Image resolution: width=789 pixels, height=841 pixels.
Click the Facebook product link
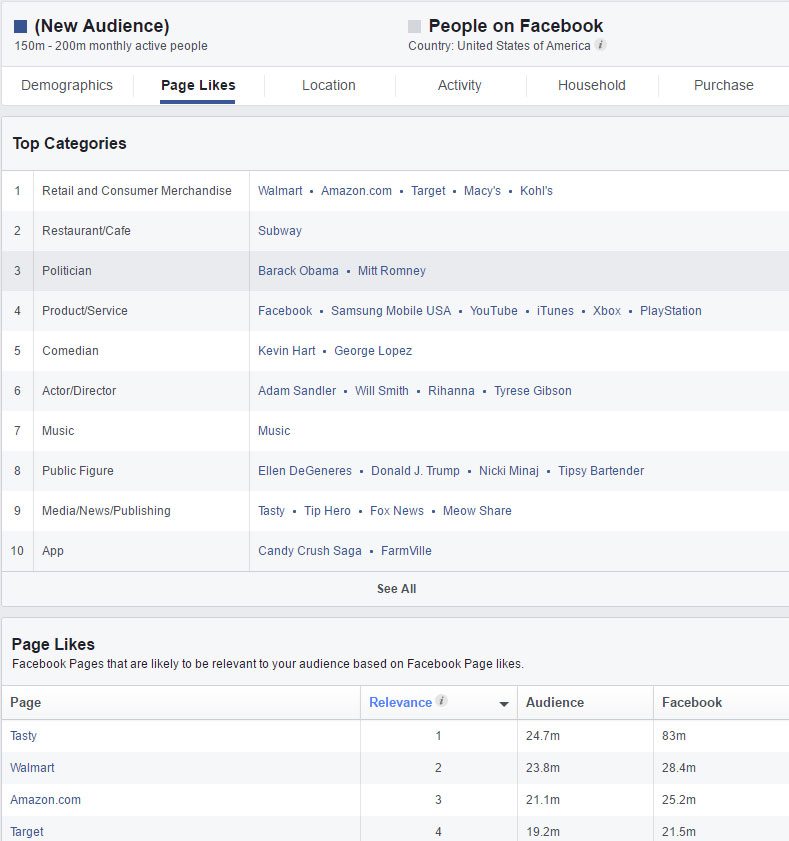point(285,311)
